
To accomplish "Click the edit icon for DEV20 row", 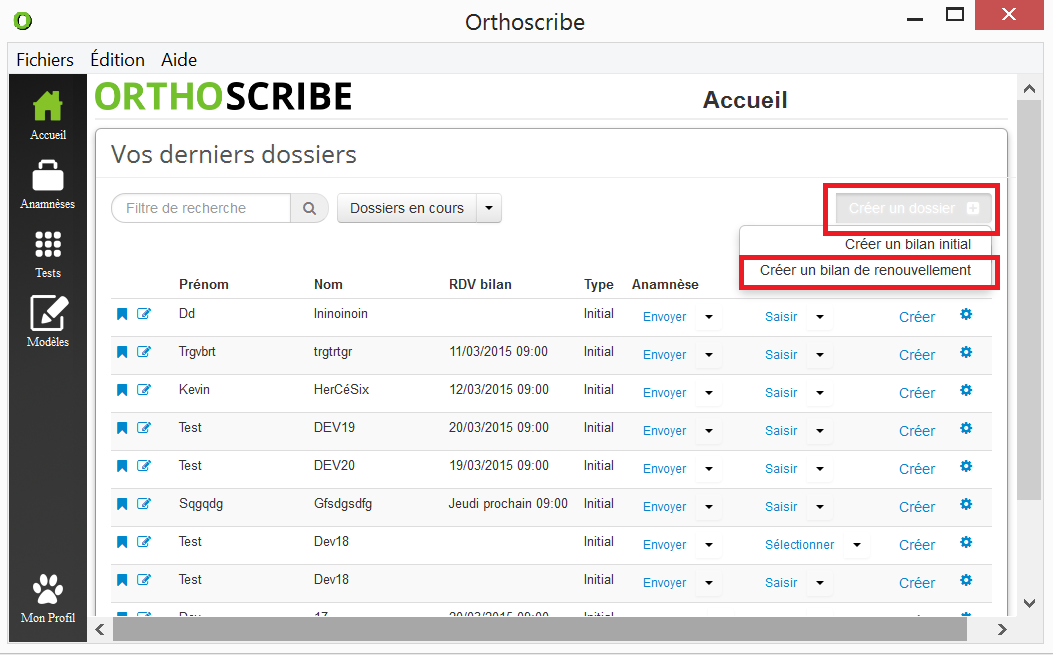I will pos(144,466).
